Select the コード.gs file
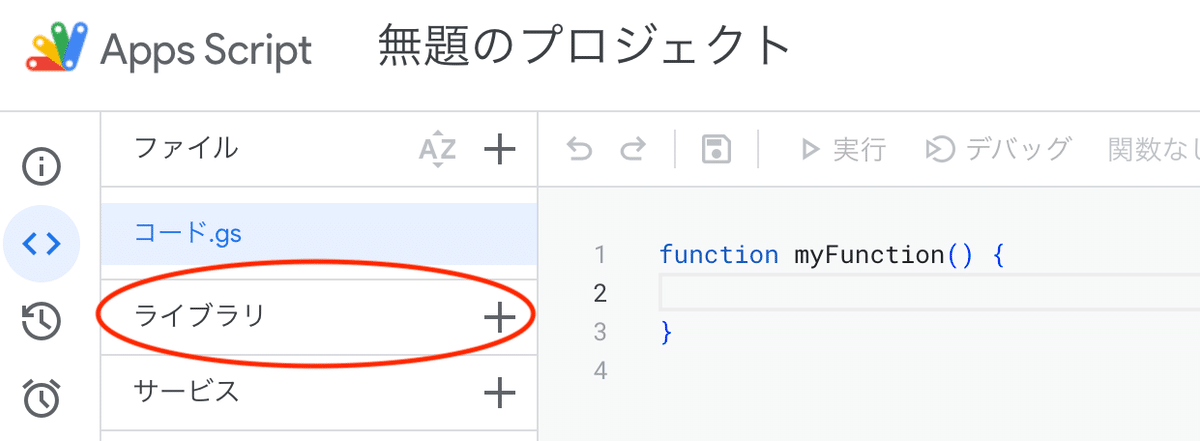 pos(188,234)
